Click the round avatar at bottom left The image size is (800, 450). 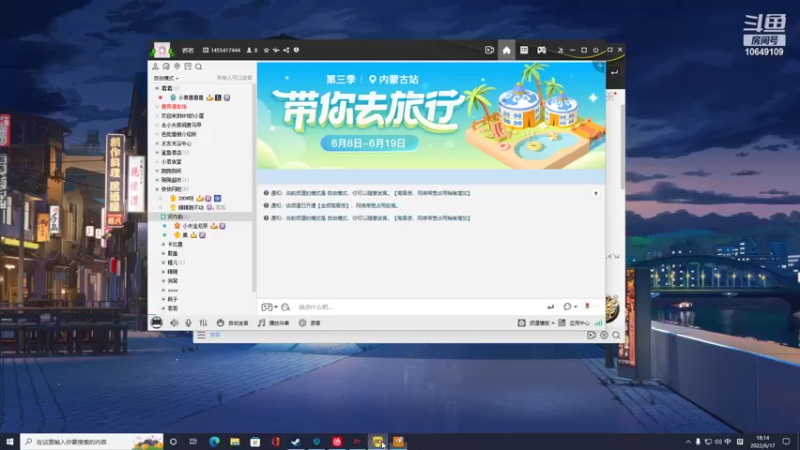[x=157, y=322]
